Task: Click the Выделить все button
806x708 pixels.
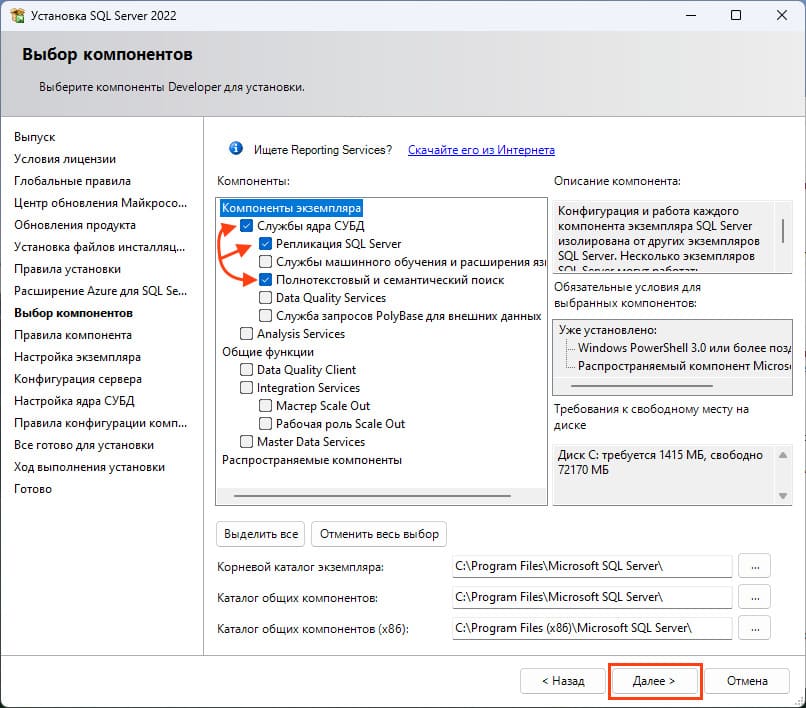Action: click(x=261, y=534)
